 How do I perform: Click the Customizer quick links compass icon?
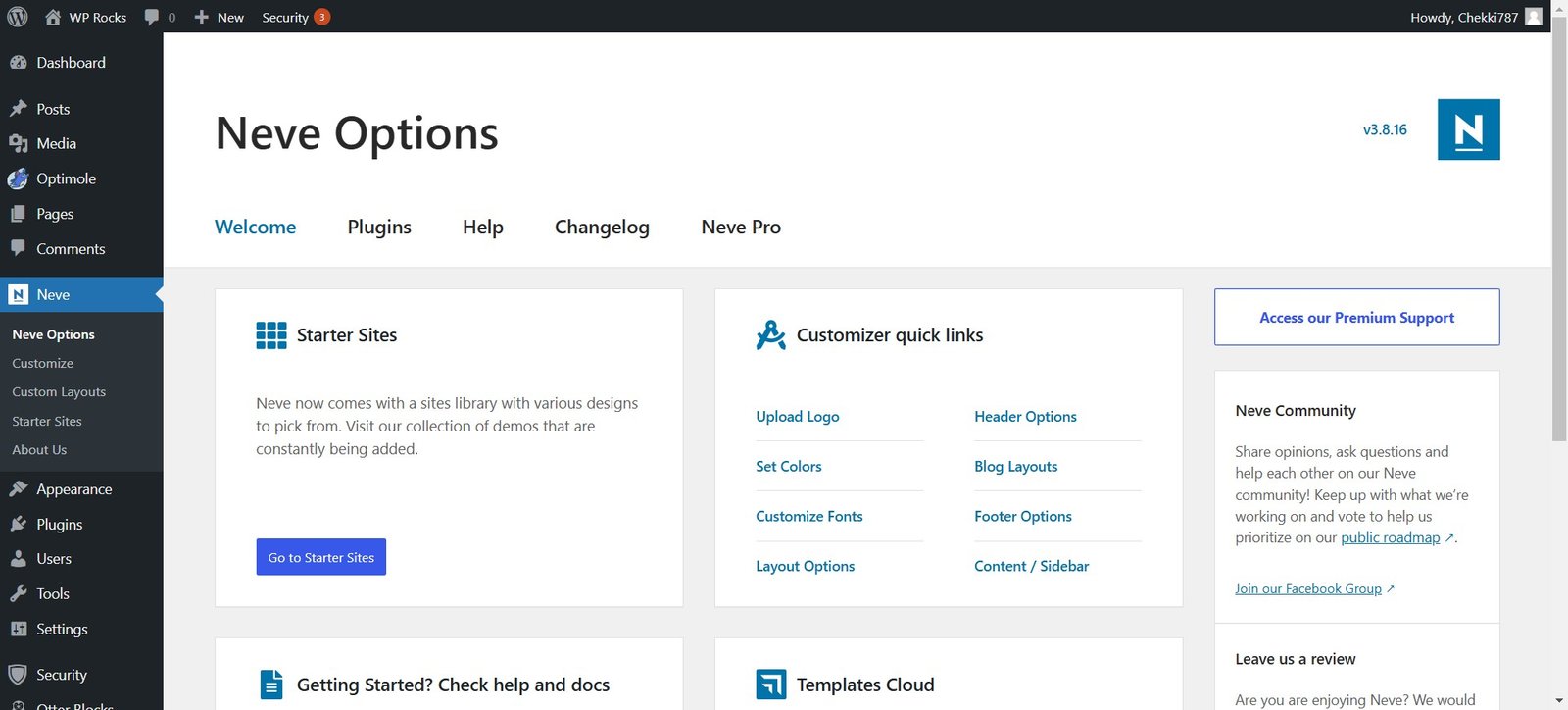(770, 335)
